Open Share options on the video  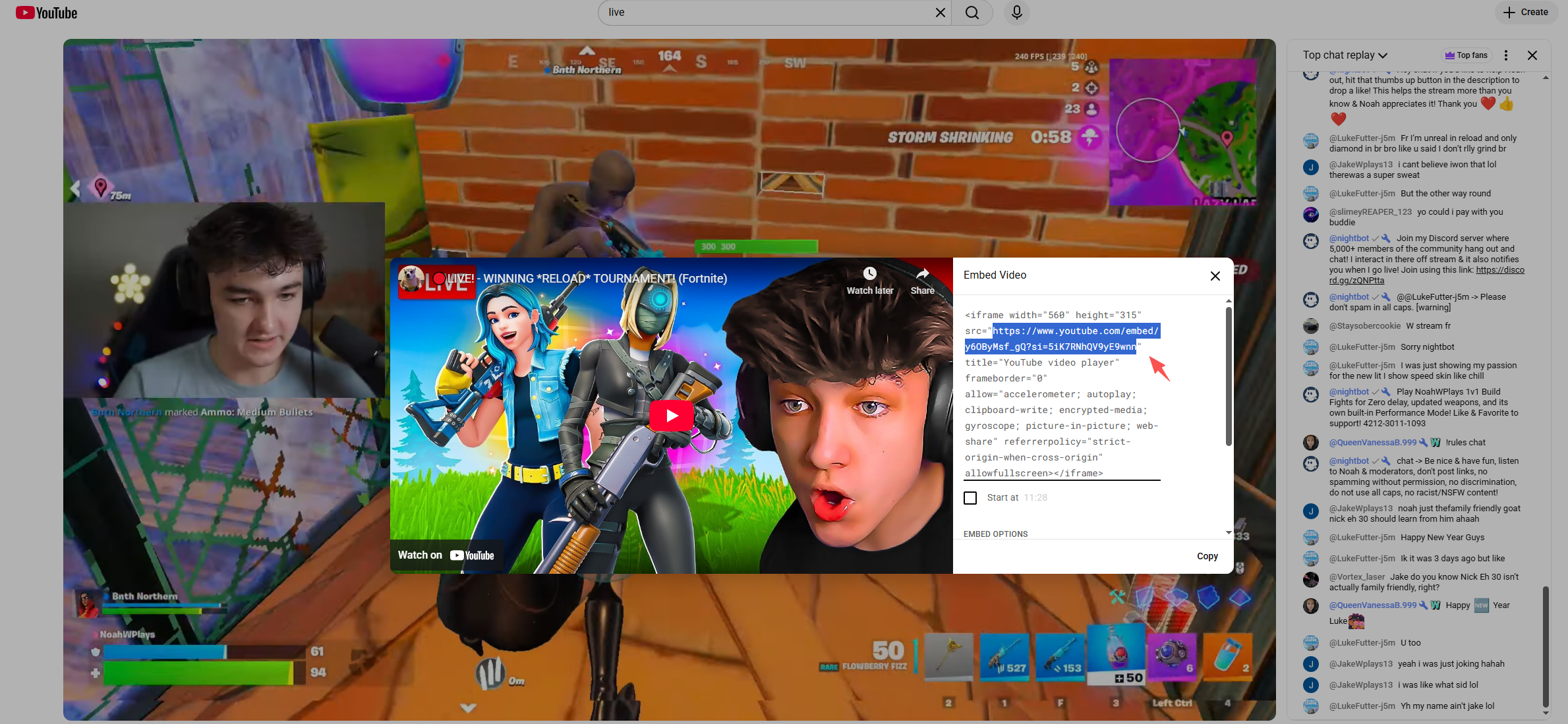[922, 273]
